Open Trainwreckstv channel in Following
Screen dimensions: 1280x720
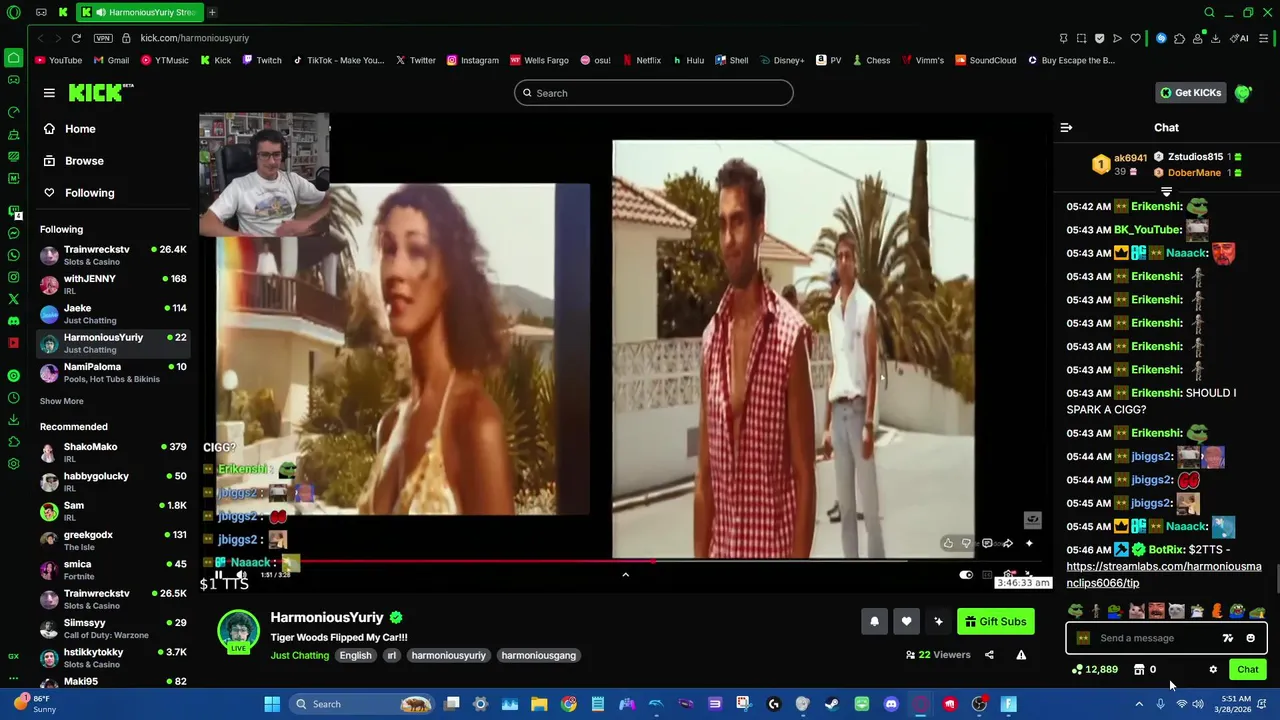[x=113, y=255]
